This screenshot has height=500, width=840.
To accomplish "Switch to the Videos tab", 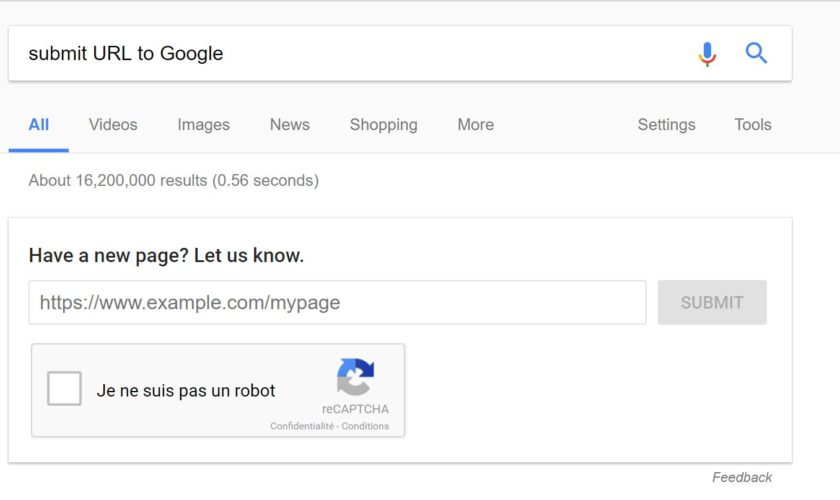I will [x=113, y=125].
